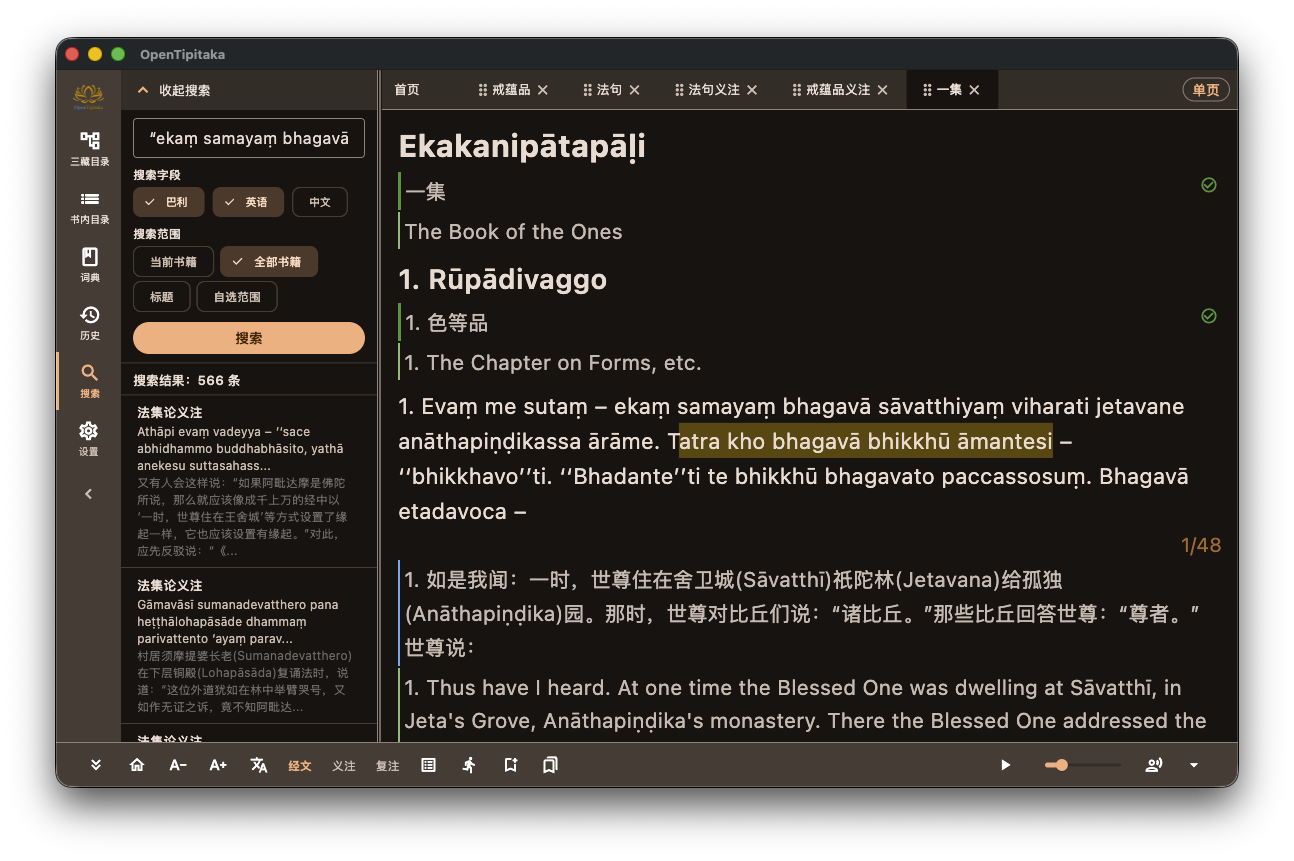Select 标题 search scope
Screen dimensions: 1294x861
tap(162, 297)
